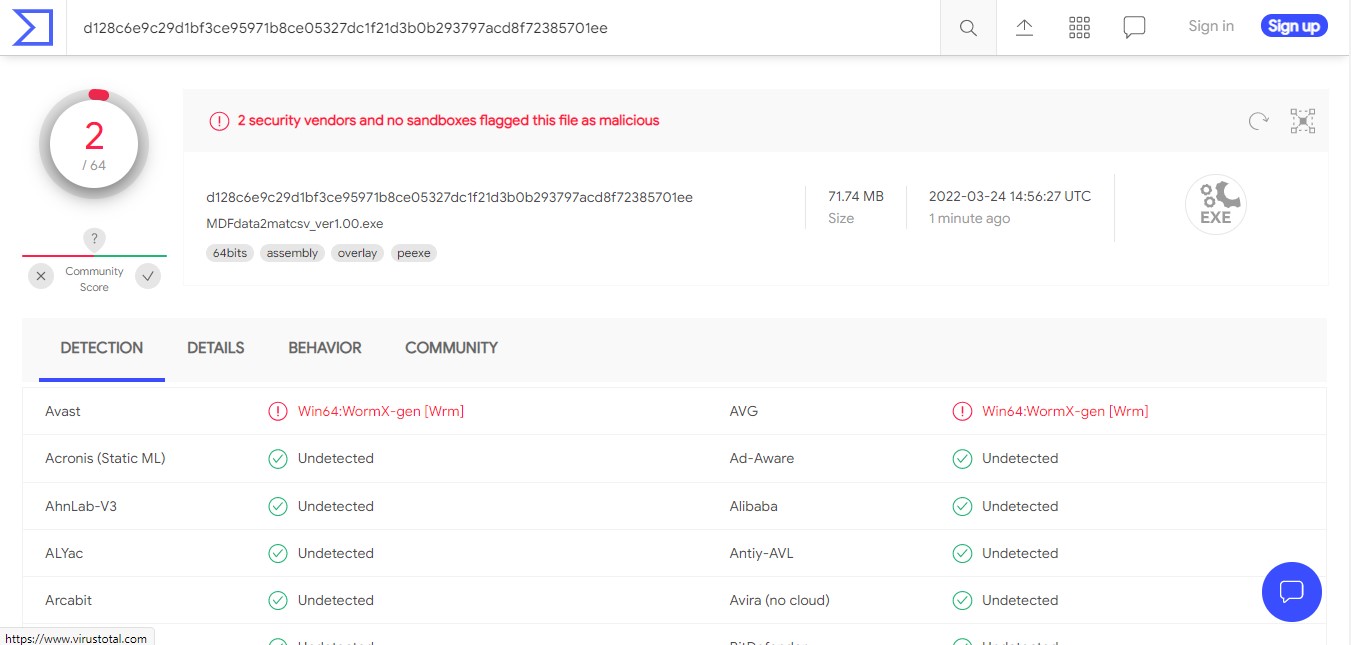This screenshot has height=645, width=1351.
Task: Click Avast malicious warning icon
Action: [x=278, y=411]
